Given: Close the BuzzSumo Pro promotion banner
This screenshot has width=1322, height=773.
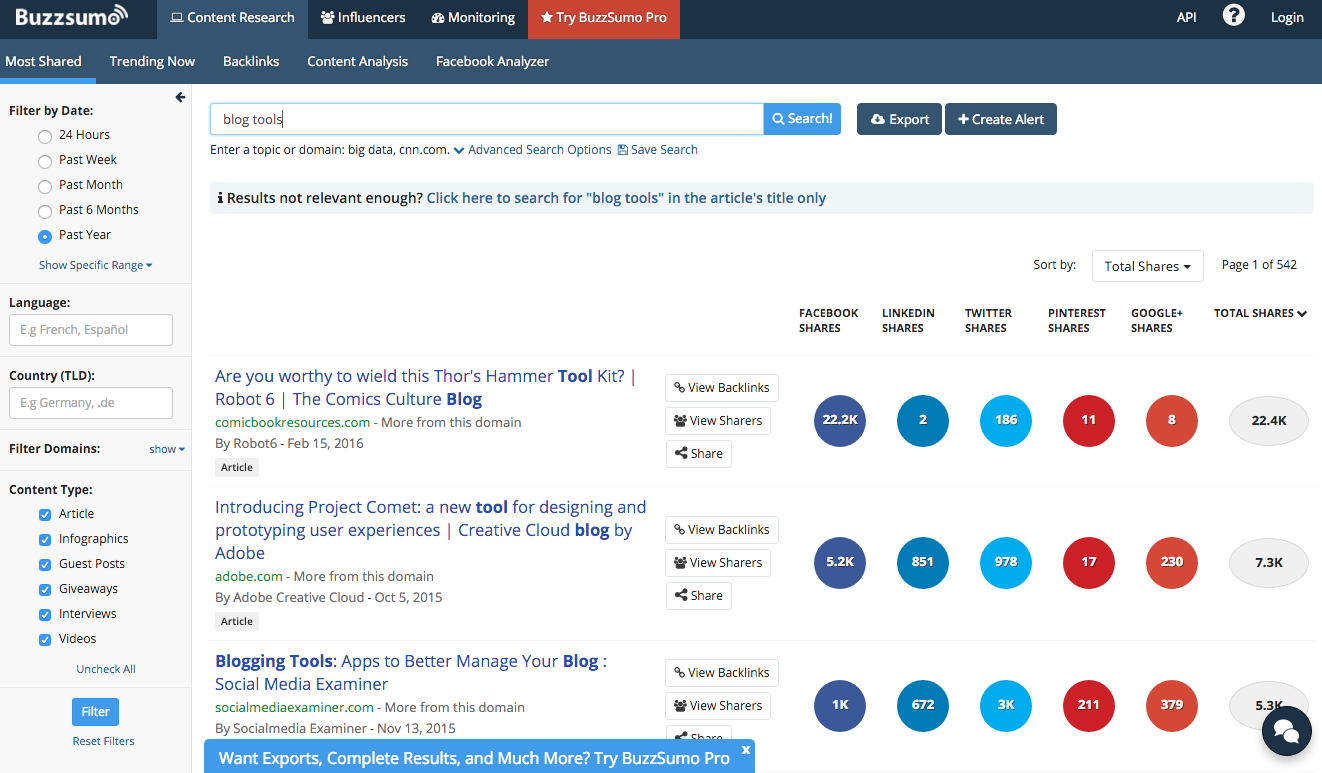Looking at the screenshot, I should tap(746, 749).
